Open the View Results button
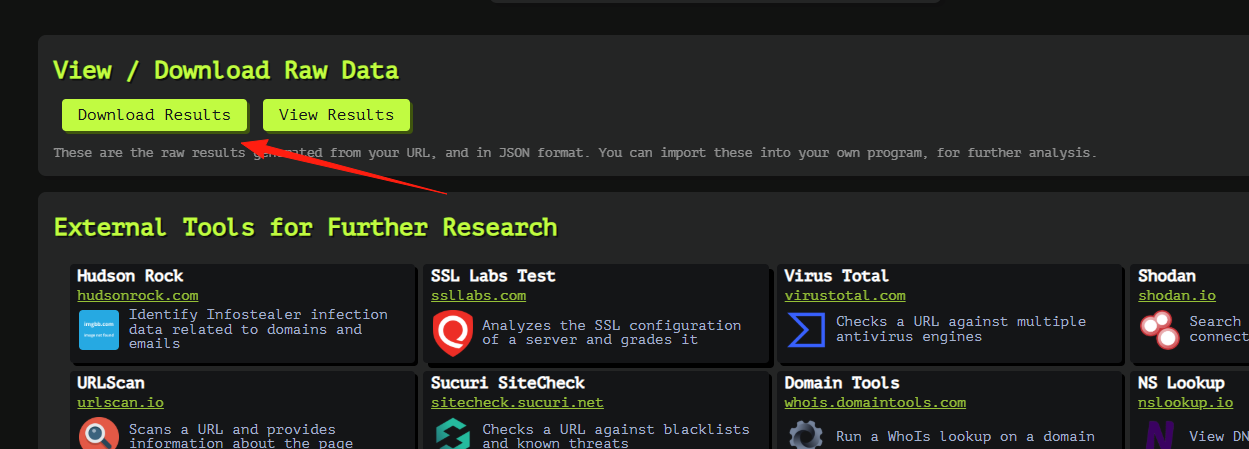 click(336, 115)
